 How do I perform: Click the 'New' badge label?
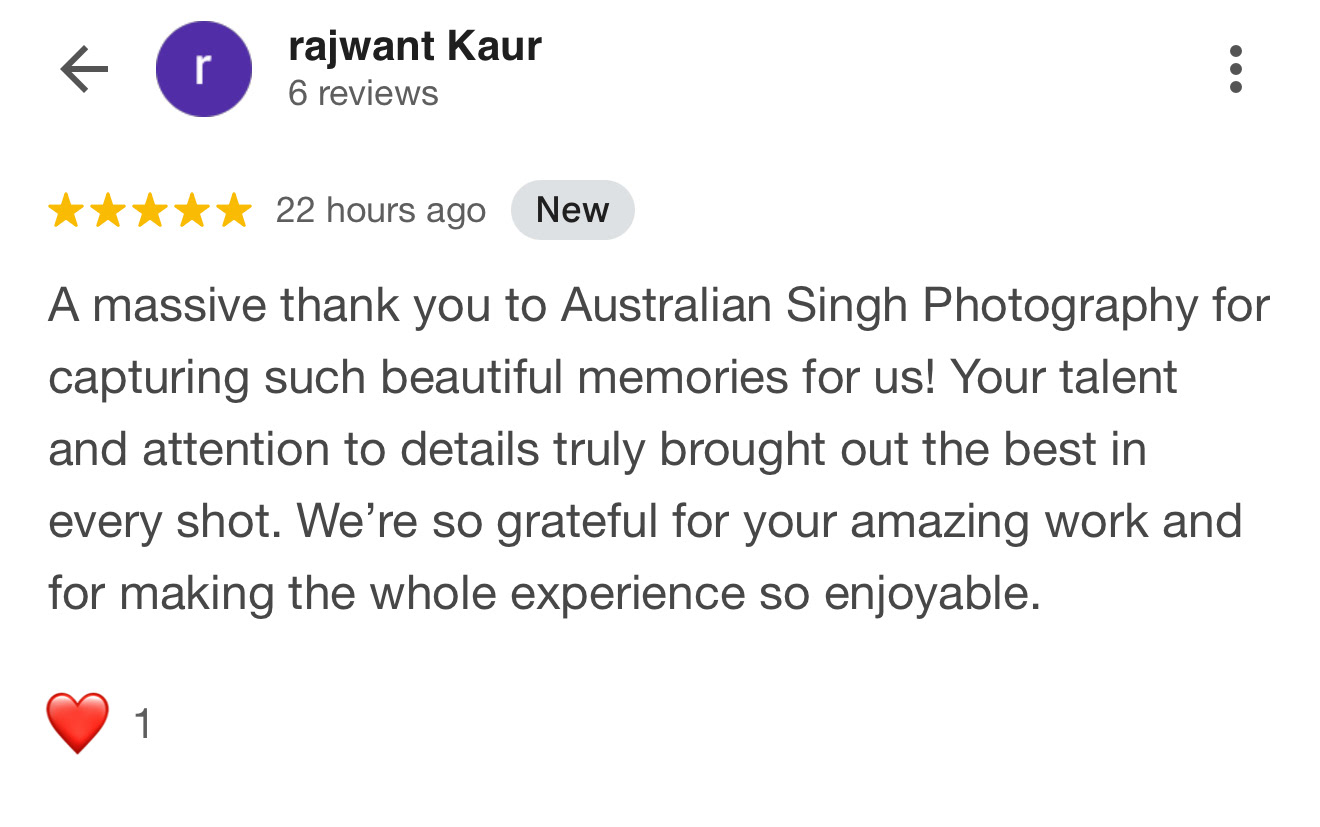coord(572,210)
